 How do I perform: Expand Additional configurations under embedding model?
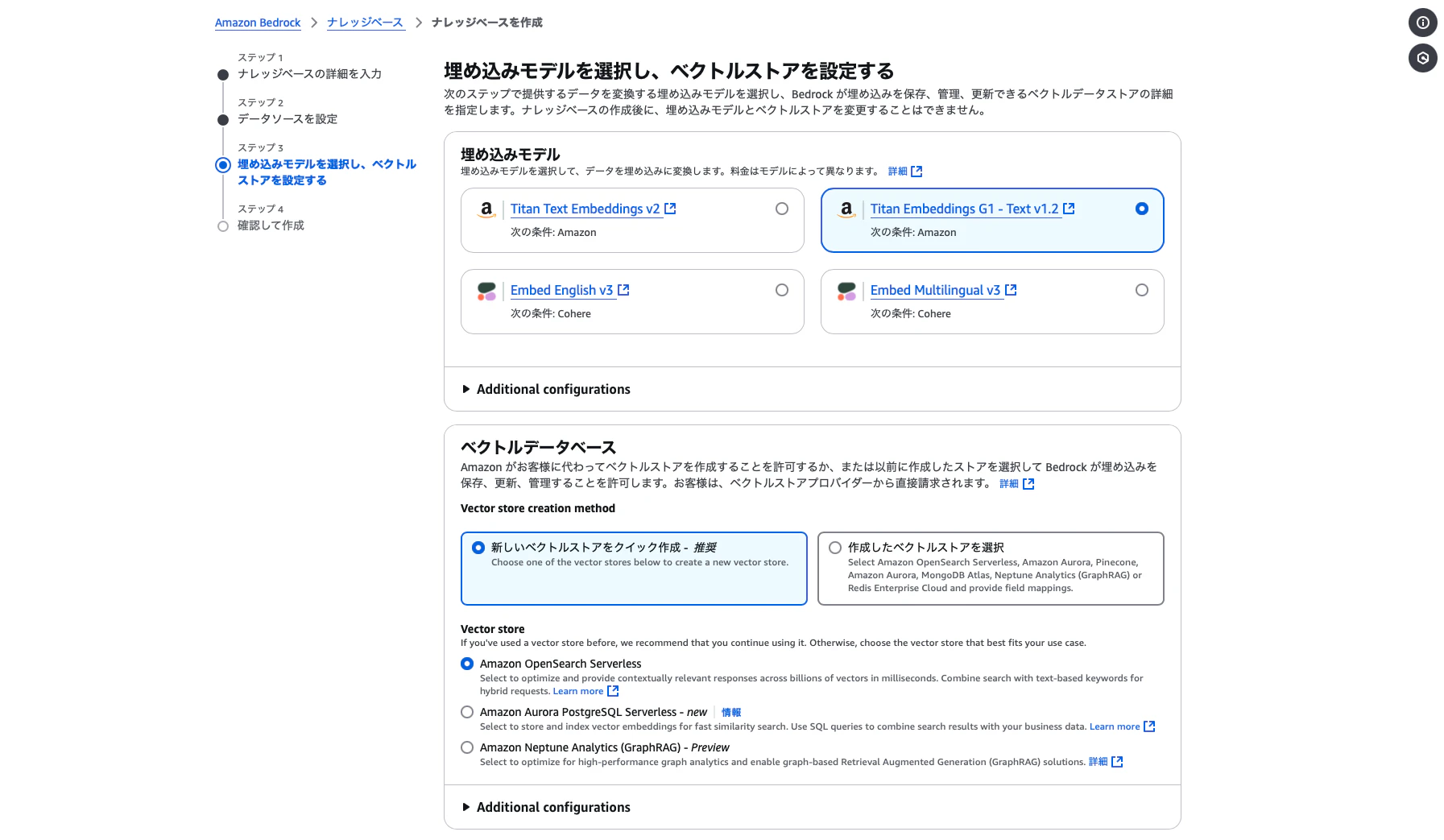[x=546, y=389]
